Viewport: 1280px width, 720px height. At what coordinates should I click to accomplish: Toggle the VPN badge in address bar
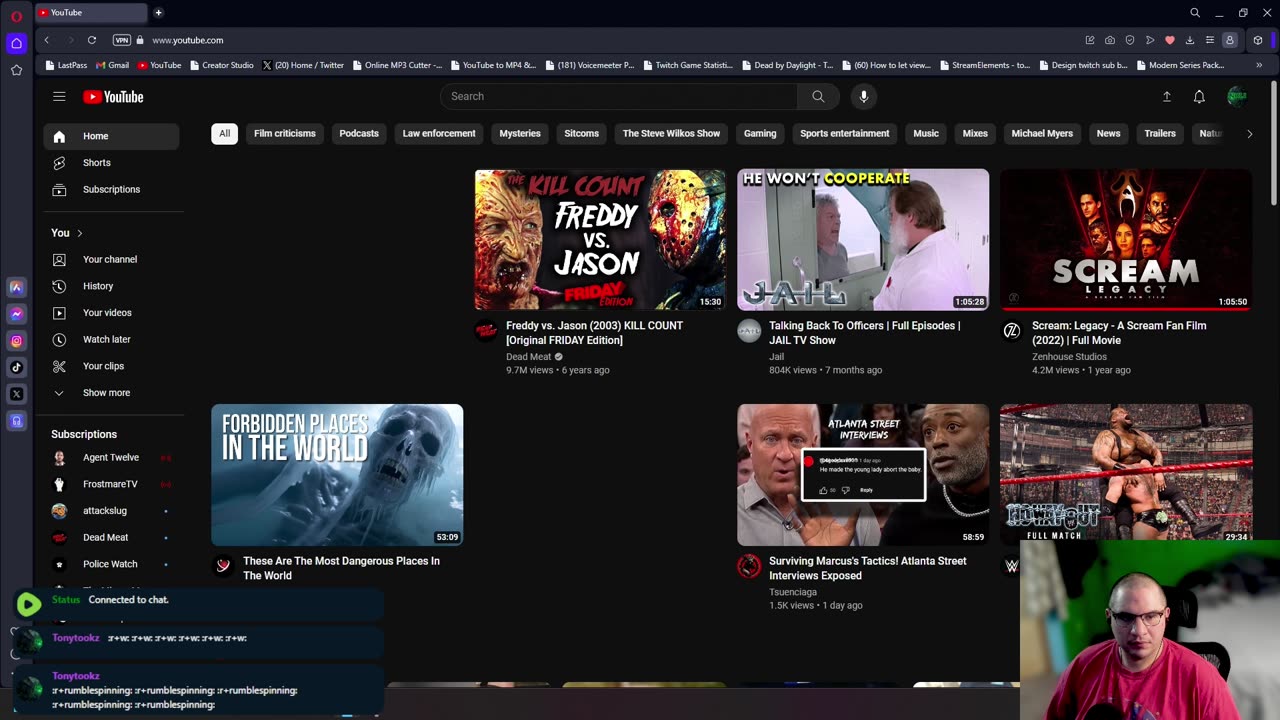122,40
